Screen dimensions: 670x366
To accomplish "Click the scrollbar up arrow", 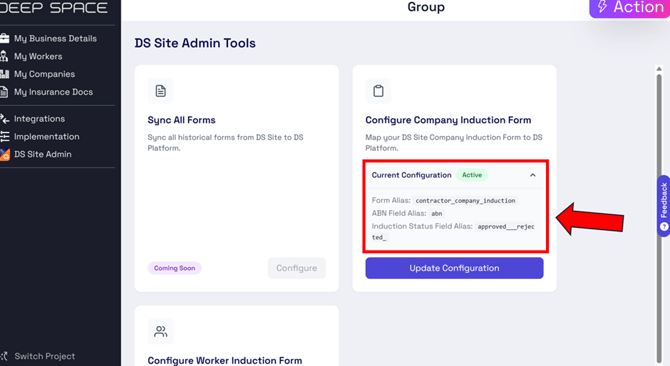I will pyautogui.click(x=659, y=69).
